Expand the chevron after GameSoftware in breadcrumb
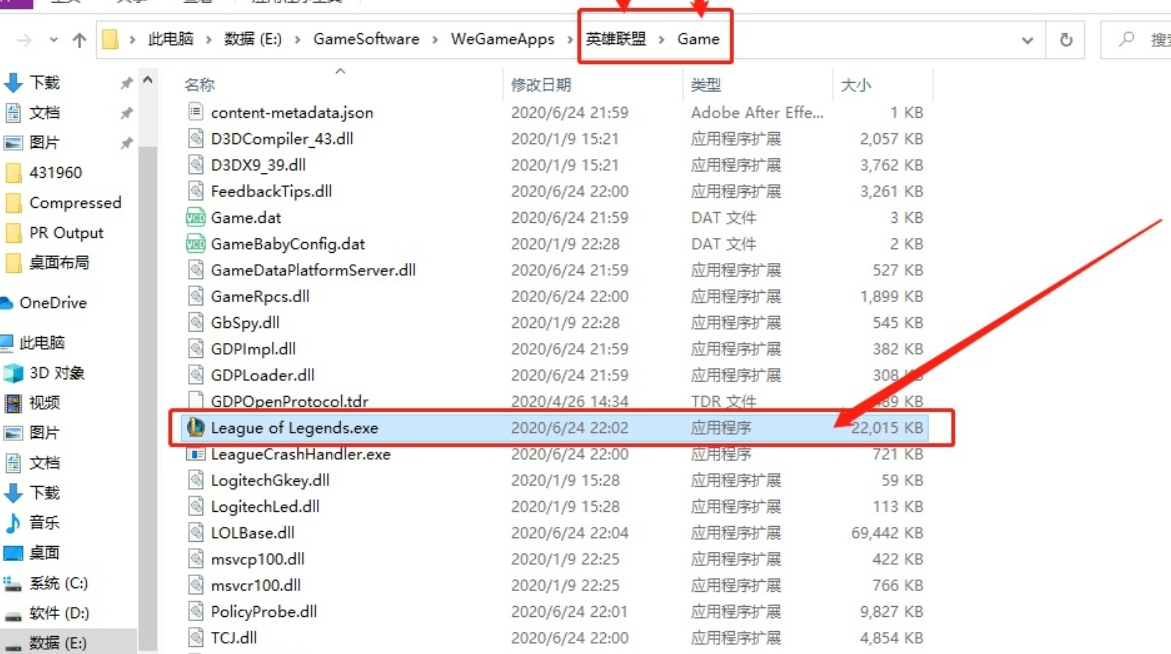This screenshot has width=1171, height=654. pyautogui.click(x=435, y=39)
